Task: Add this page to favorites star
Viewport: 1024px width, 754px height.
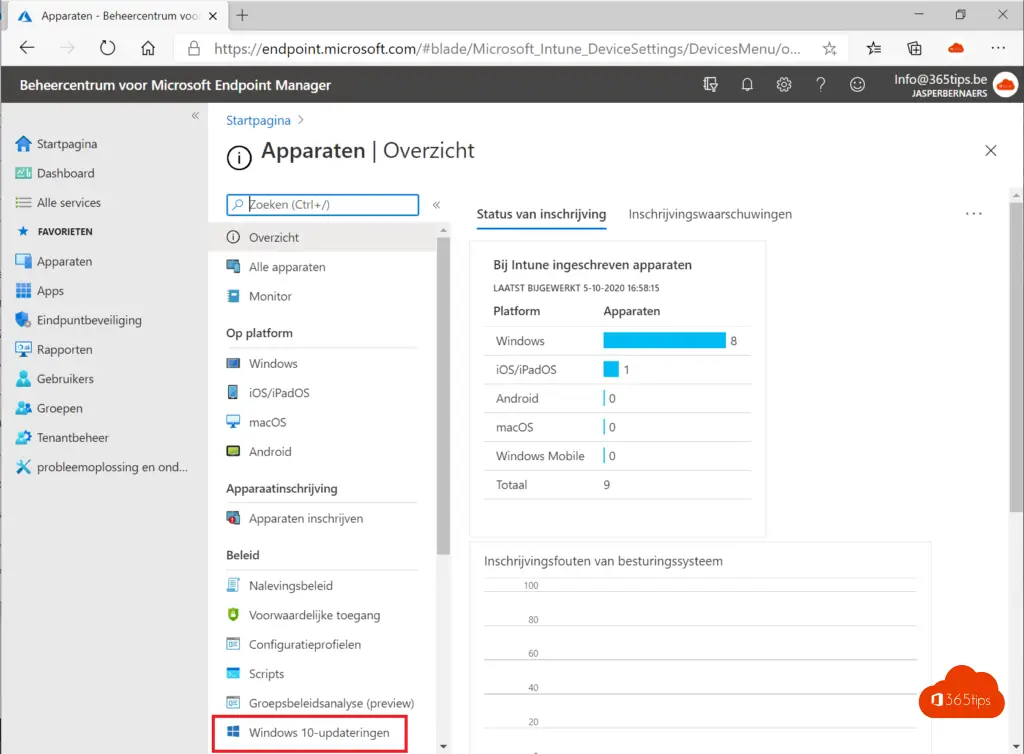Action: 829,48
